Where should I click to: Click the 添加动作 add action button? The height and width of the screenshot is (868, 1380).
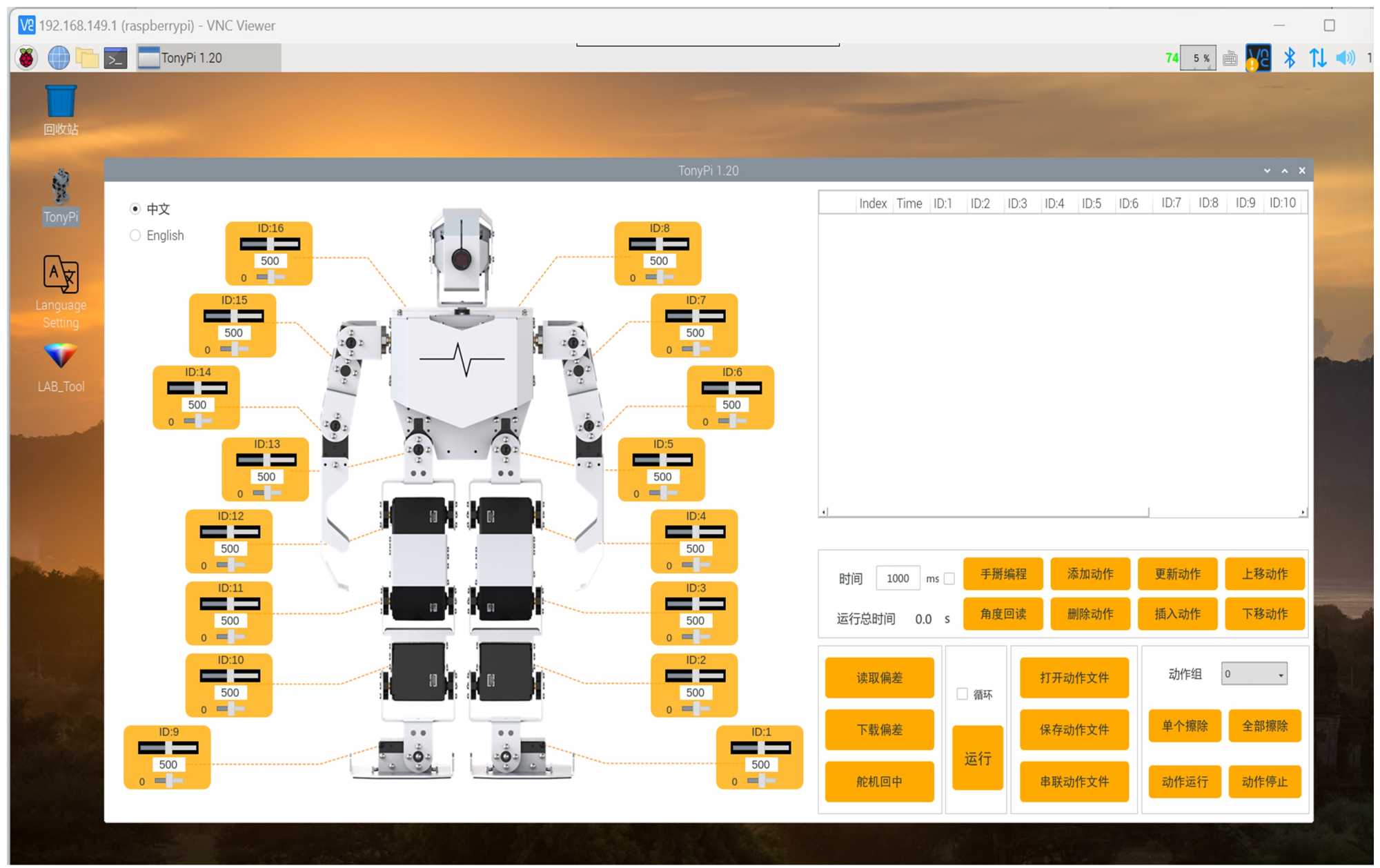pos(1090,574)
